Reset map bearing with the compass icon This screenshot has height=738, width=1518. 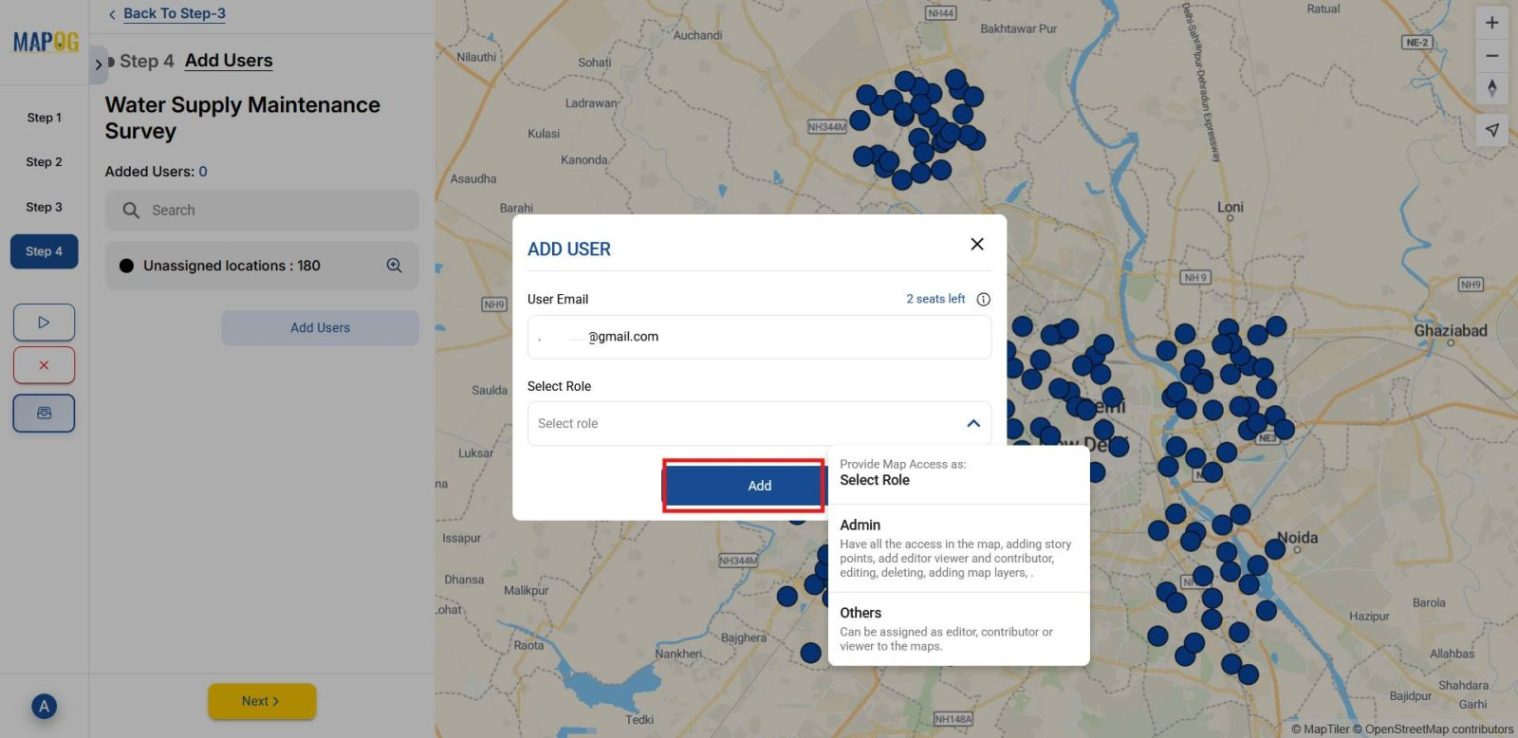pos(1491,88)
